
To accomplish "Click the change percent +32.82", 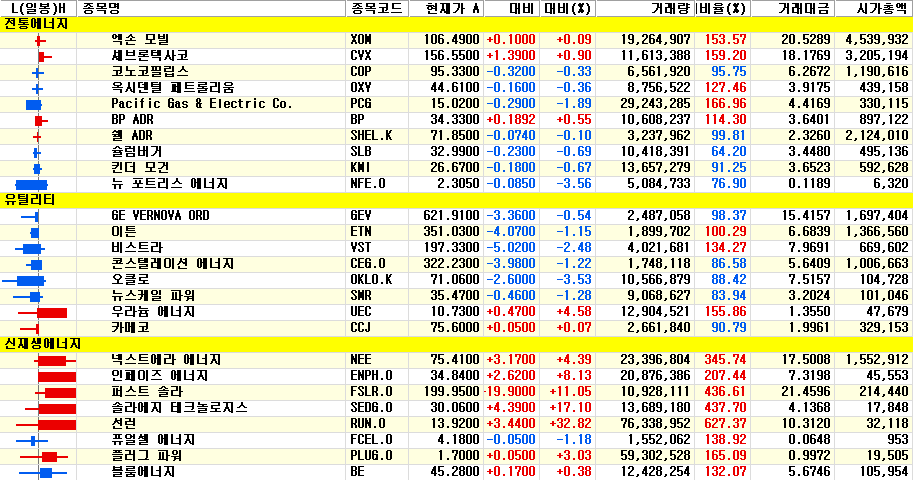I will pos(570,423).
